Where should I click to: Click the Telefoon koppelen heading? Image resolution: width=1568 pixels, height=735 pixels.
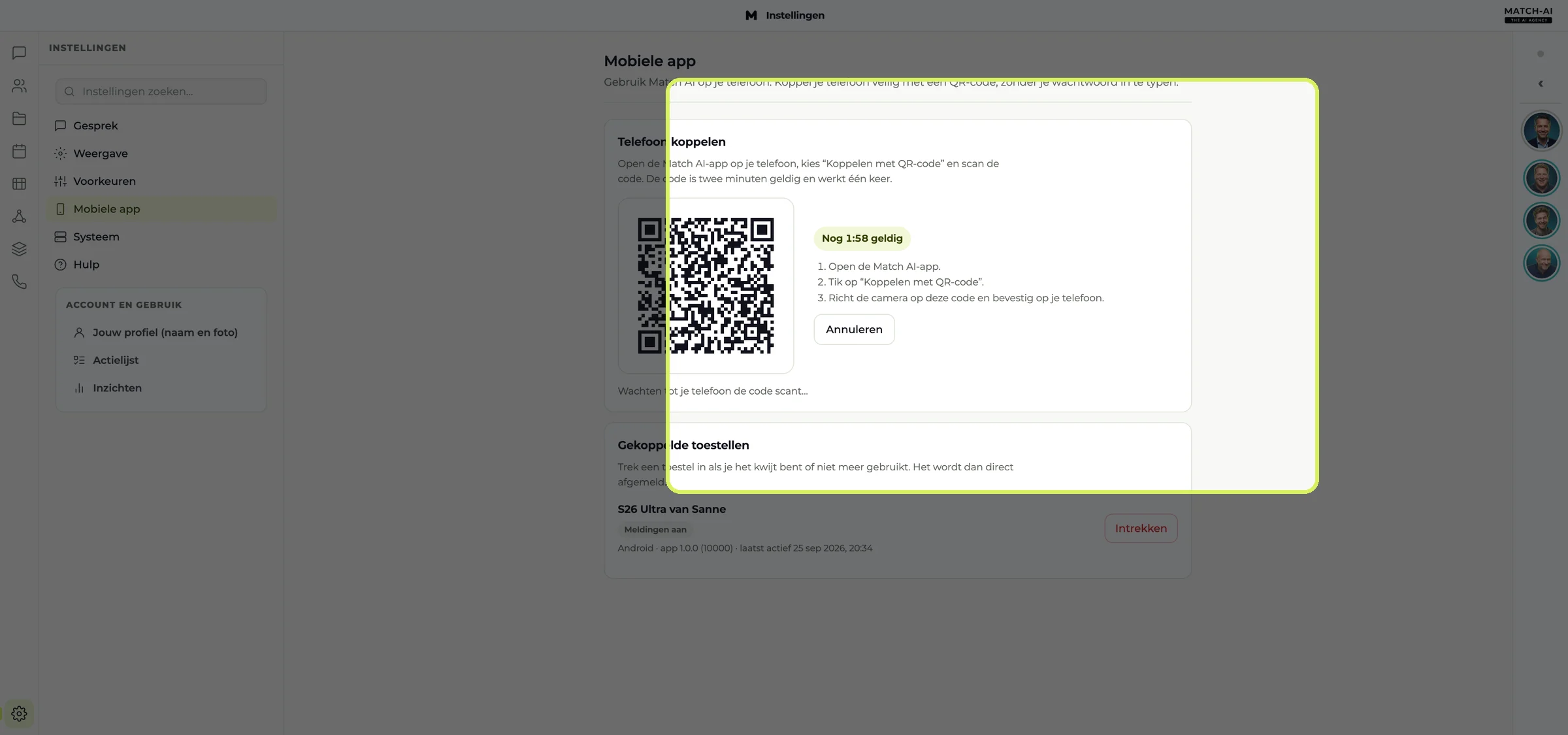click(672, 142)
